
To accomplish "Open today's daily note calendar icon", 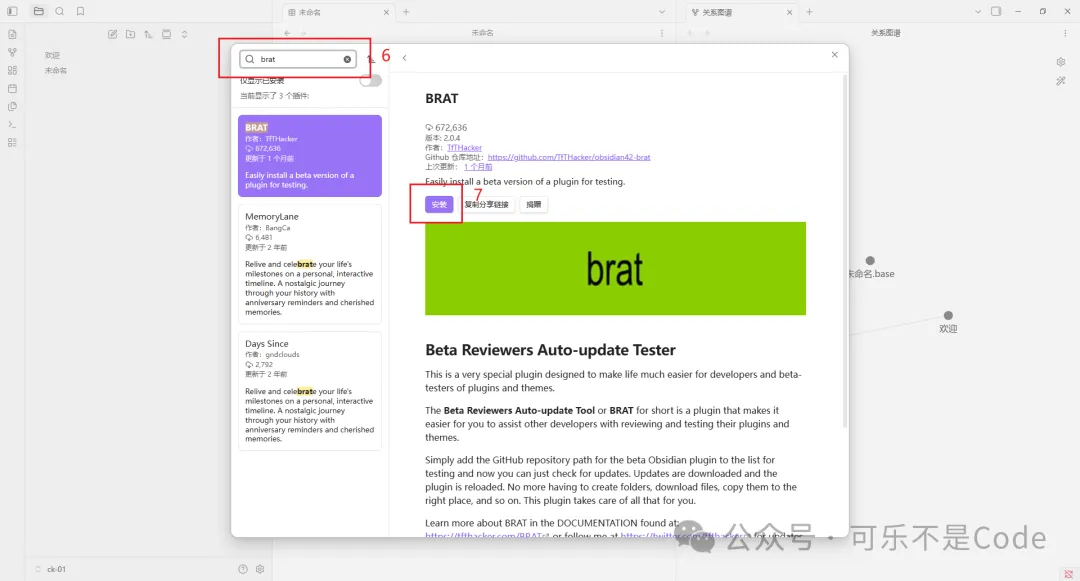I will (x=12, y=88).
